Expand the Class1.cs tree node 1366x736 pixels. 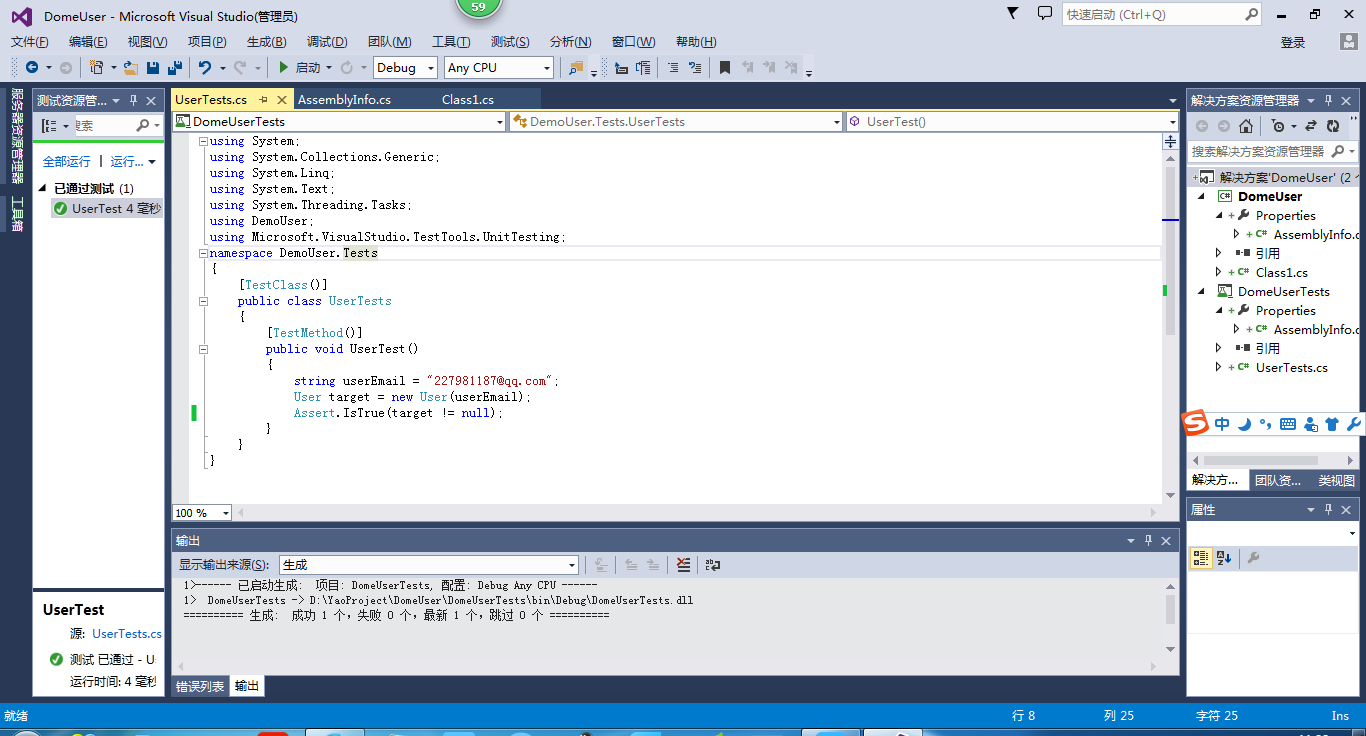[x=1219, y=272]
